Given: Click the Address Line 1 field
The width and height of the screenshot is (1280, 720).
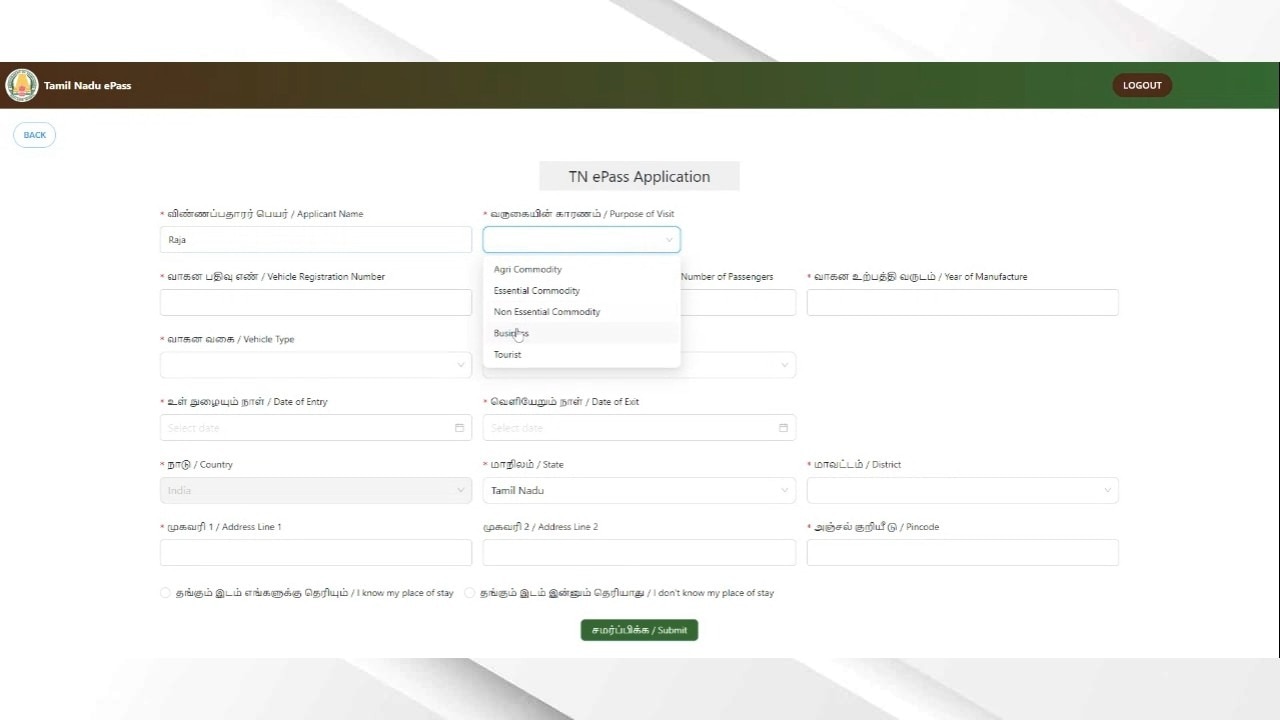Looking at the screenshot, I should point(316,553).
